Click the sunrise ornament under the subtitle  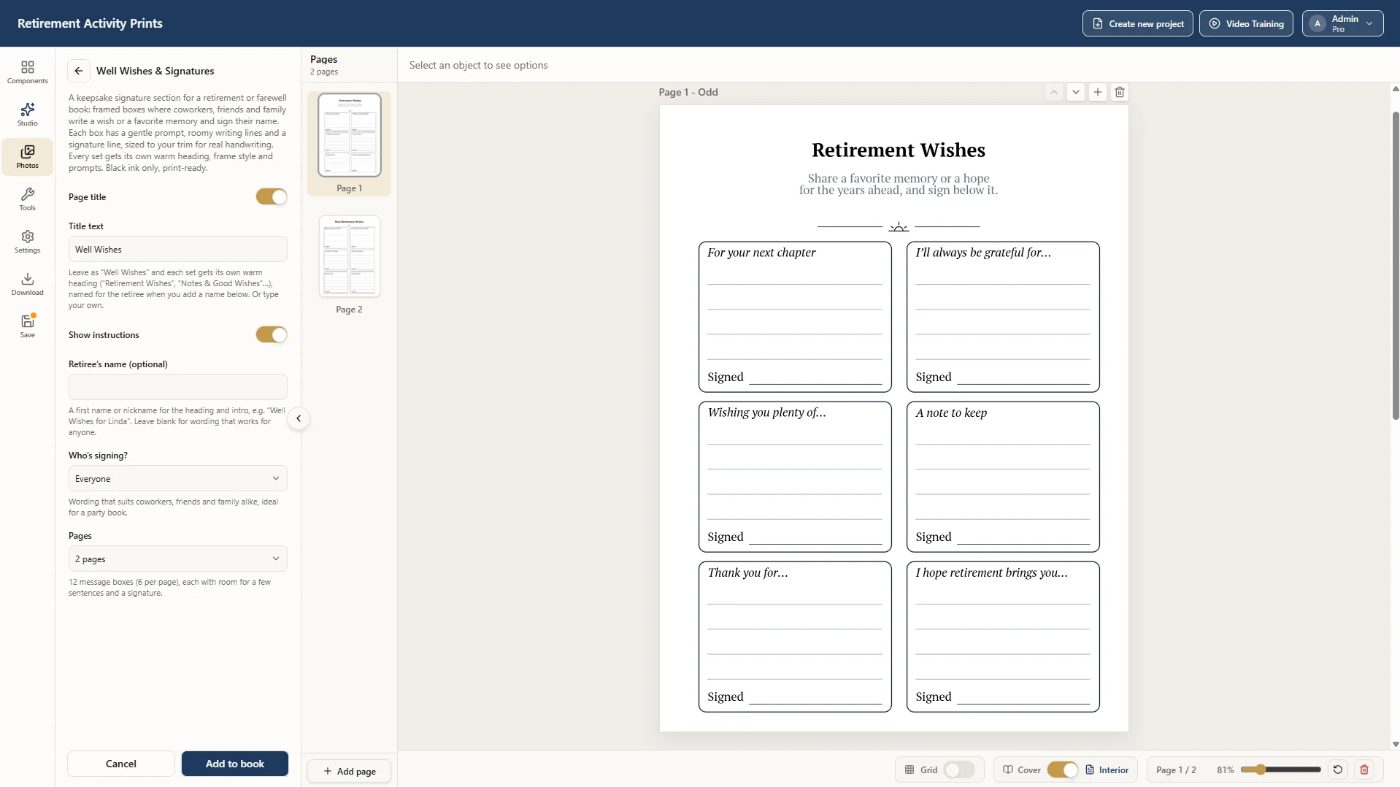898,227
